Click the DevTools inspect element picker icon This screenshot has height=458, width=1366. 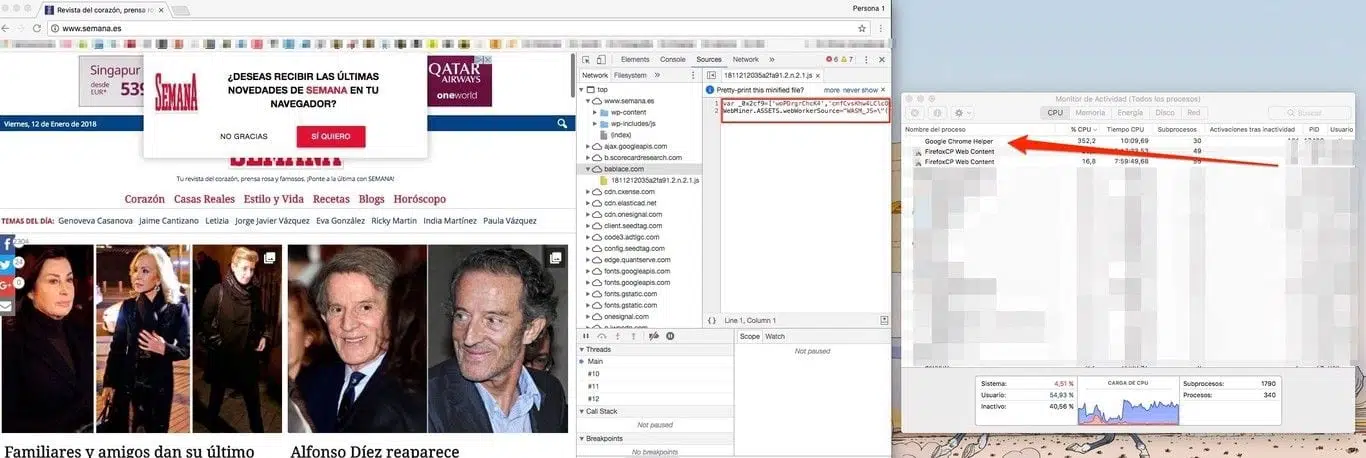586,60
